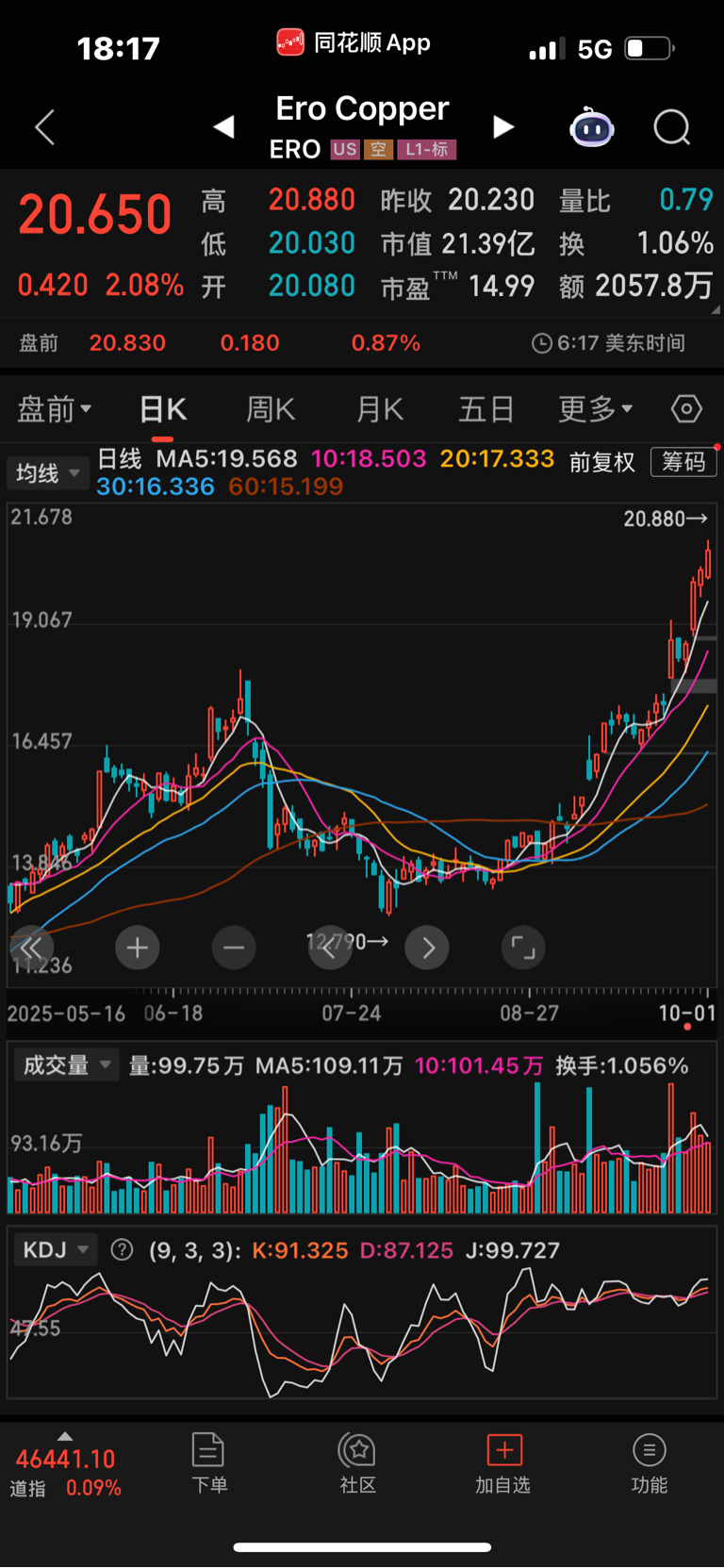
Task: Move chart right with round chevron
Action: [x=427, y=948]
